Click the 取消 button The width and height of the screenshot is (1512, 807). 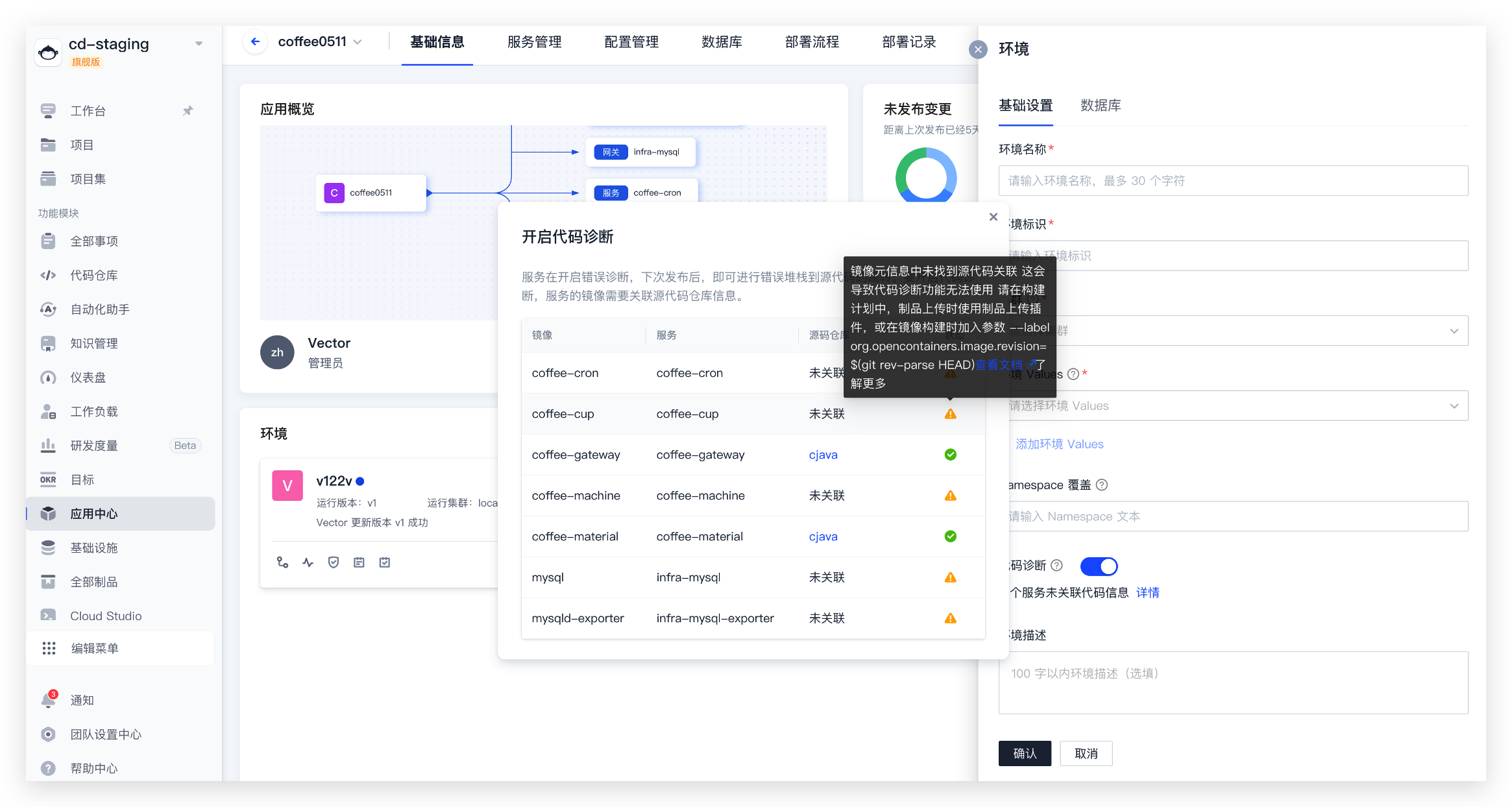[1086, 753]
